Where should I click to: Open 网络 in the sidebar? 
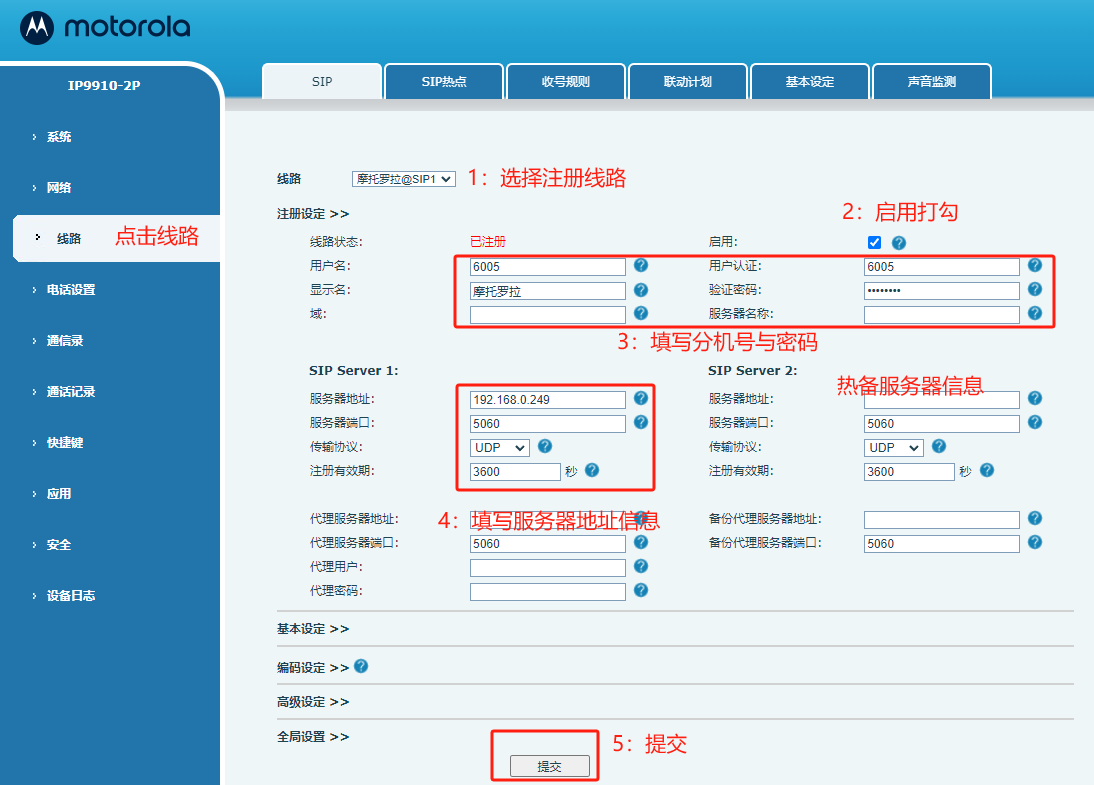[59, 188]
